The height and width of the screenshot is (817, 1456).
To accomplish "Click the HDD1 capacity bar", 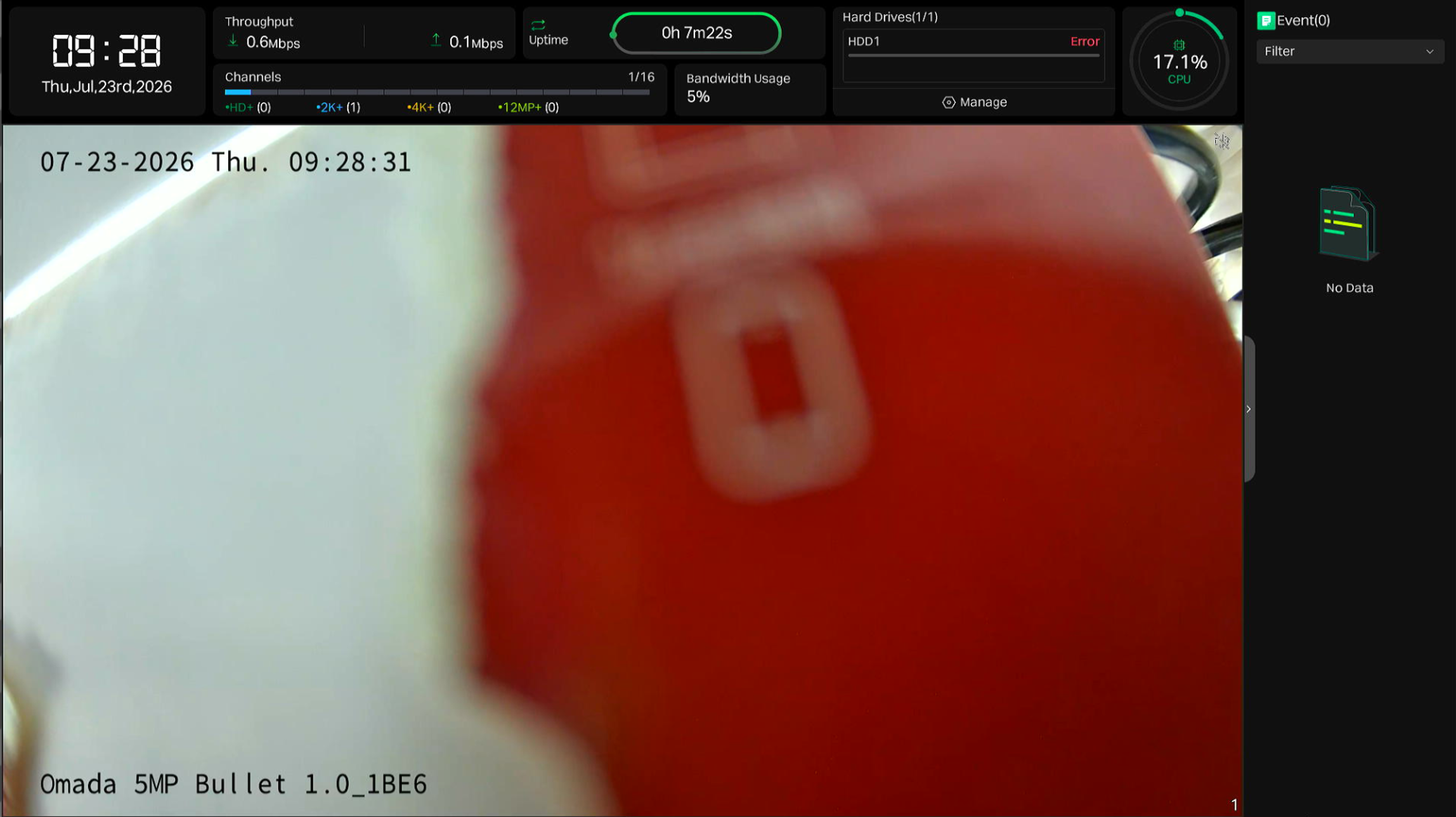I will pos(973,56).
